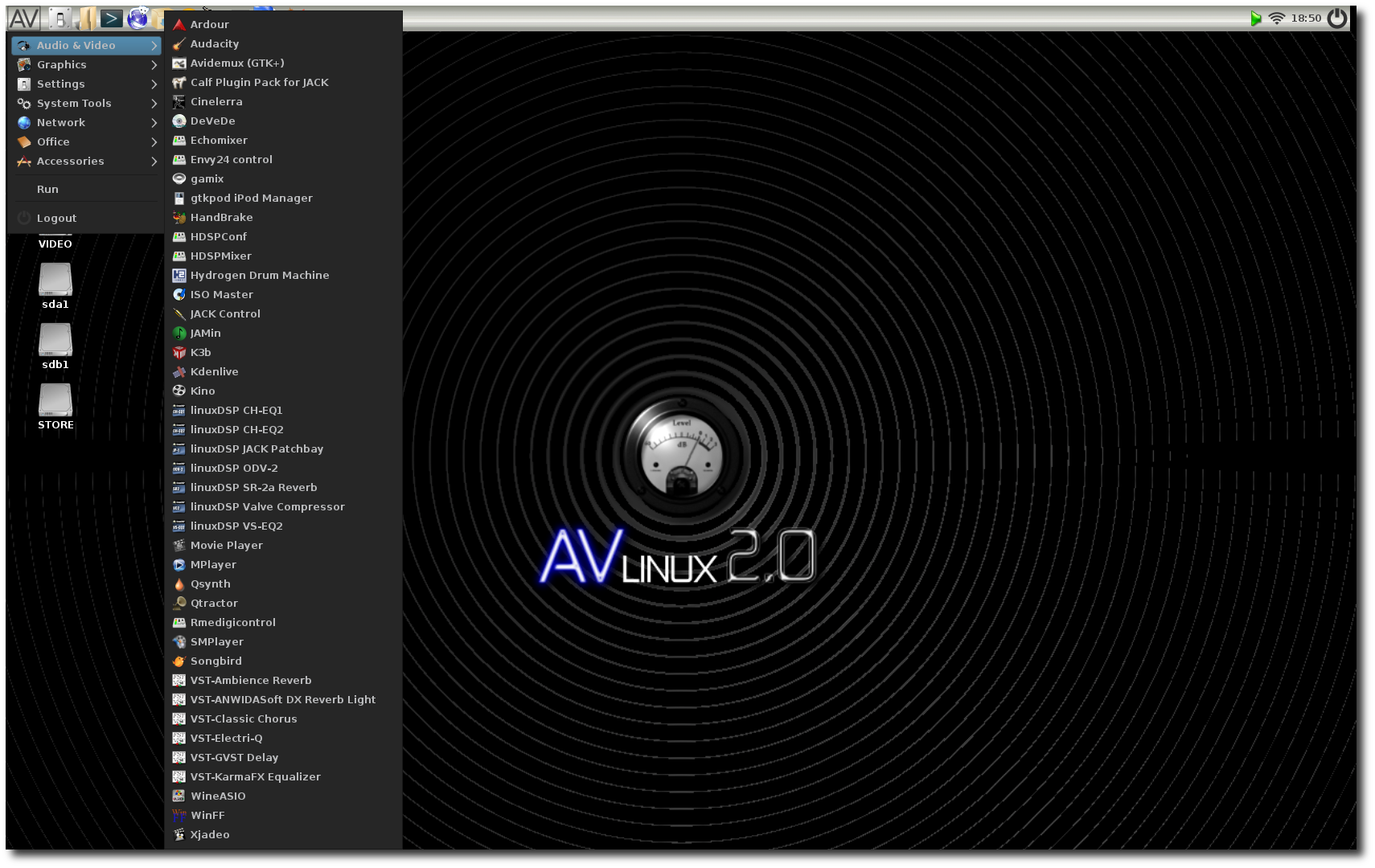
Task: Click the Kdenlive icon
Action: pyautogui.click(x=179, y=372)
